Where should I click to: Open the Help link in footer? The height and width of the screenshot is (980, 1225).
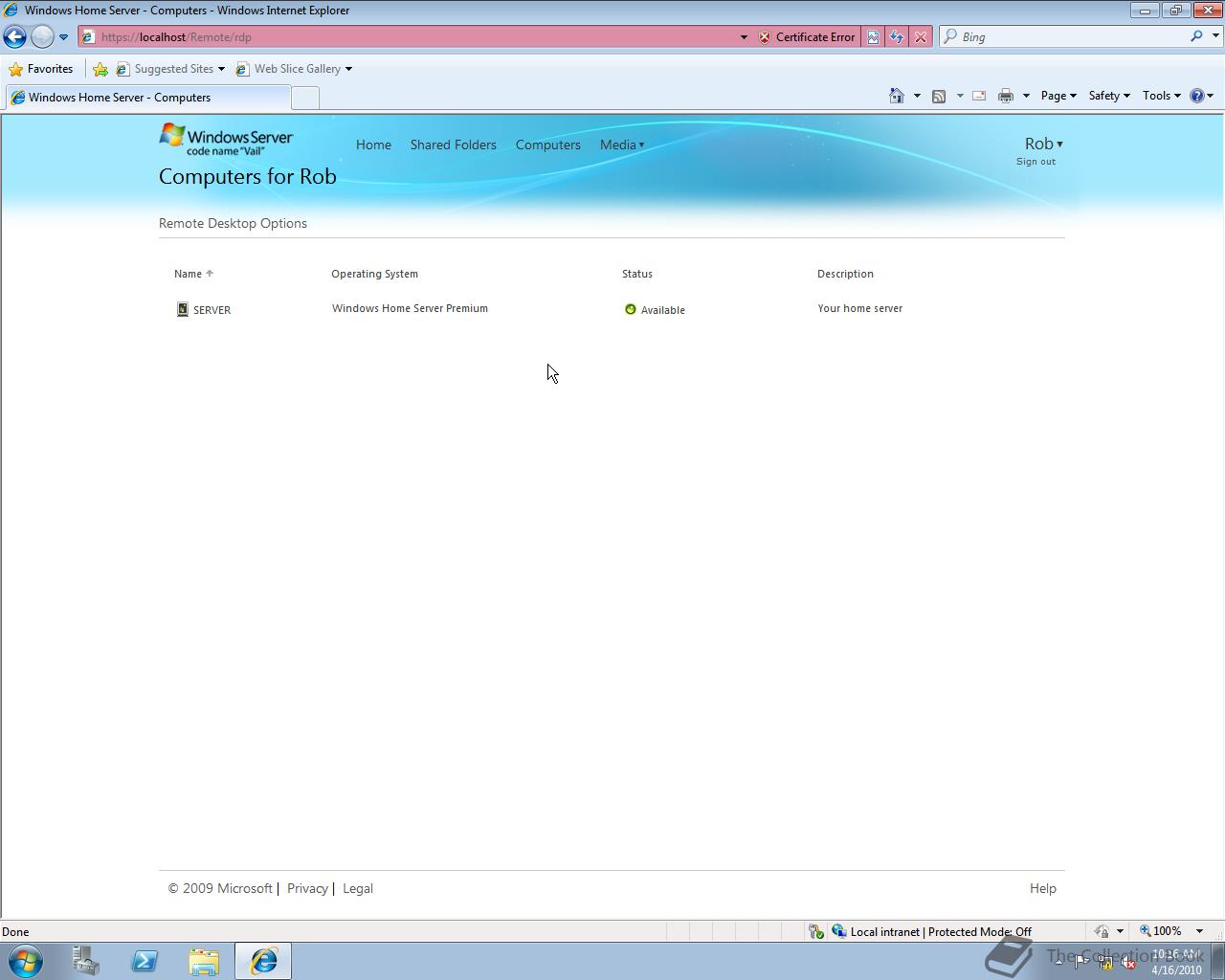point(1043,888)
